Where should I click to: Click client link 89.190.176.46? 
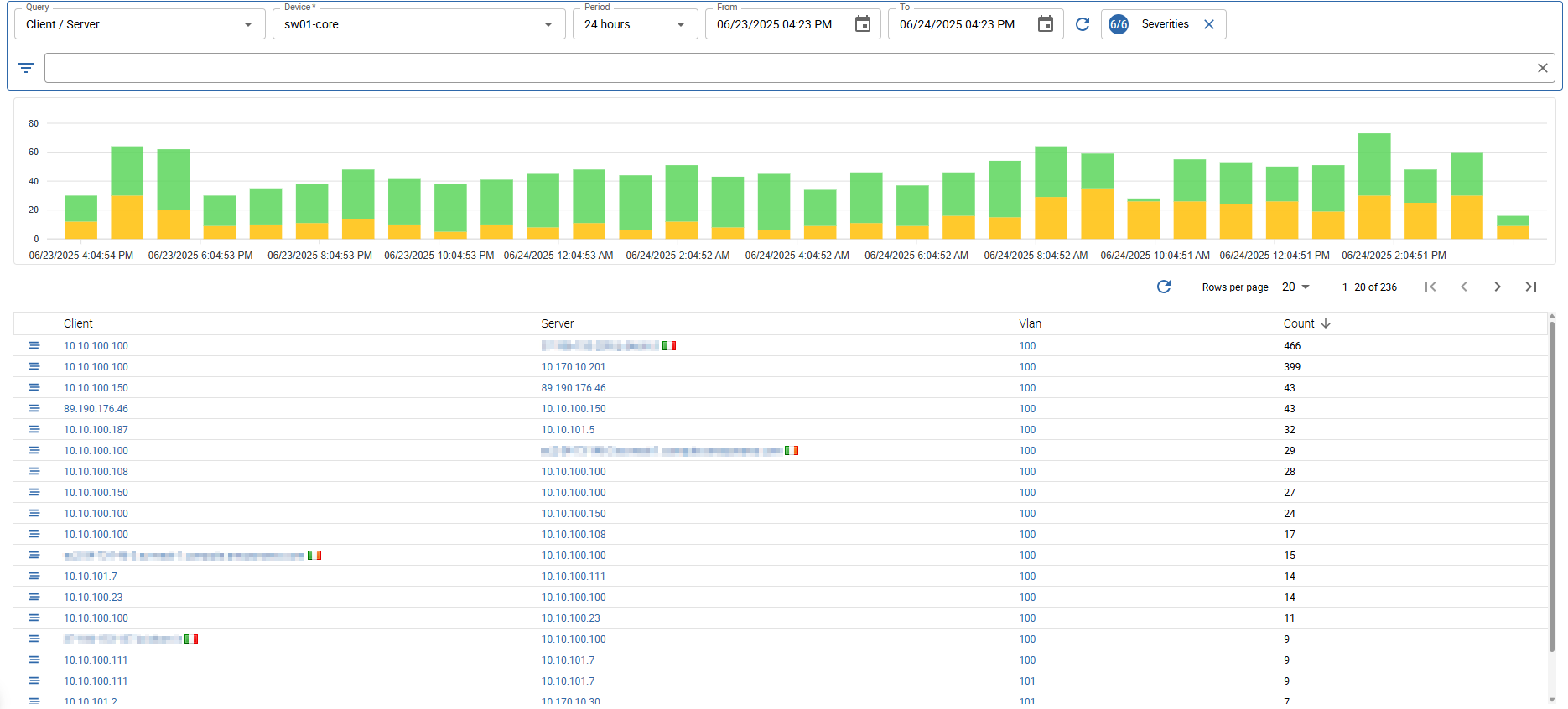tap(96, 409)
